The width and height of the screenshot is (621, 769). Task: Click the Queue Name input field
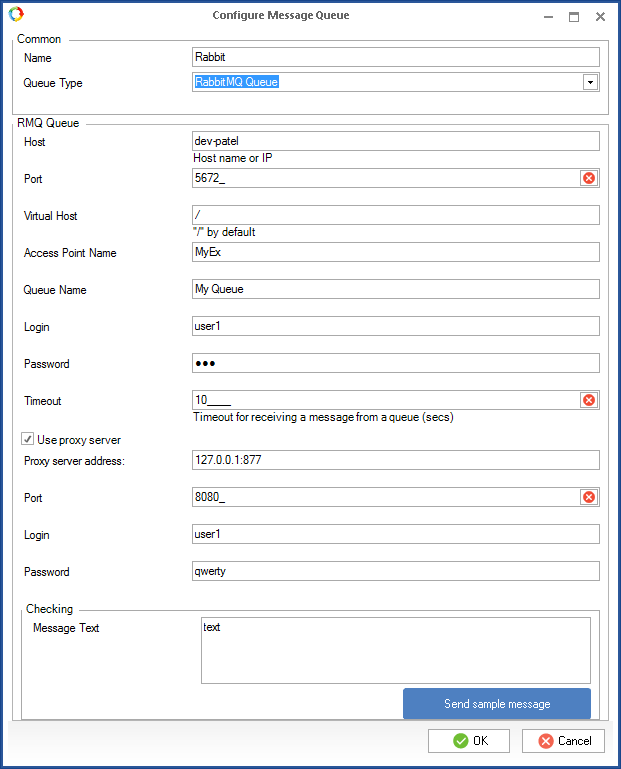tap(395, 289)
